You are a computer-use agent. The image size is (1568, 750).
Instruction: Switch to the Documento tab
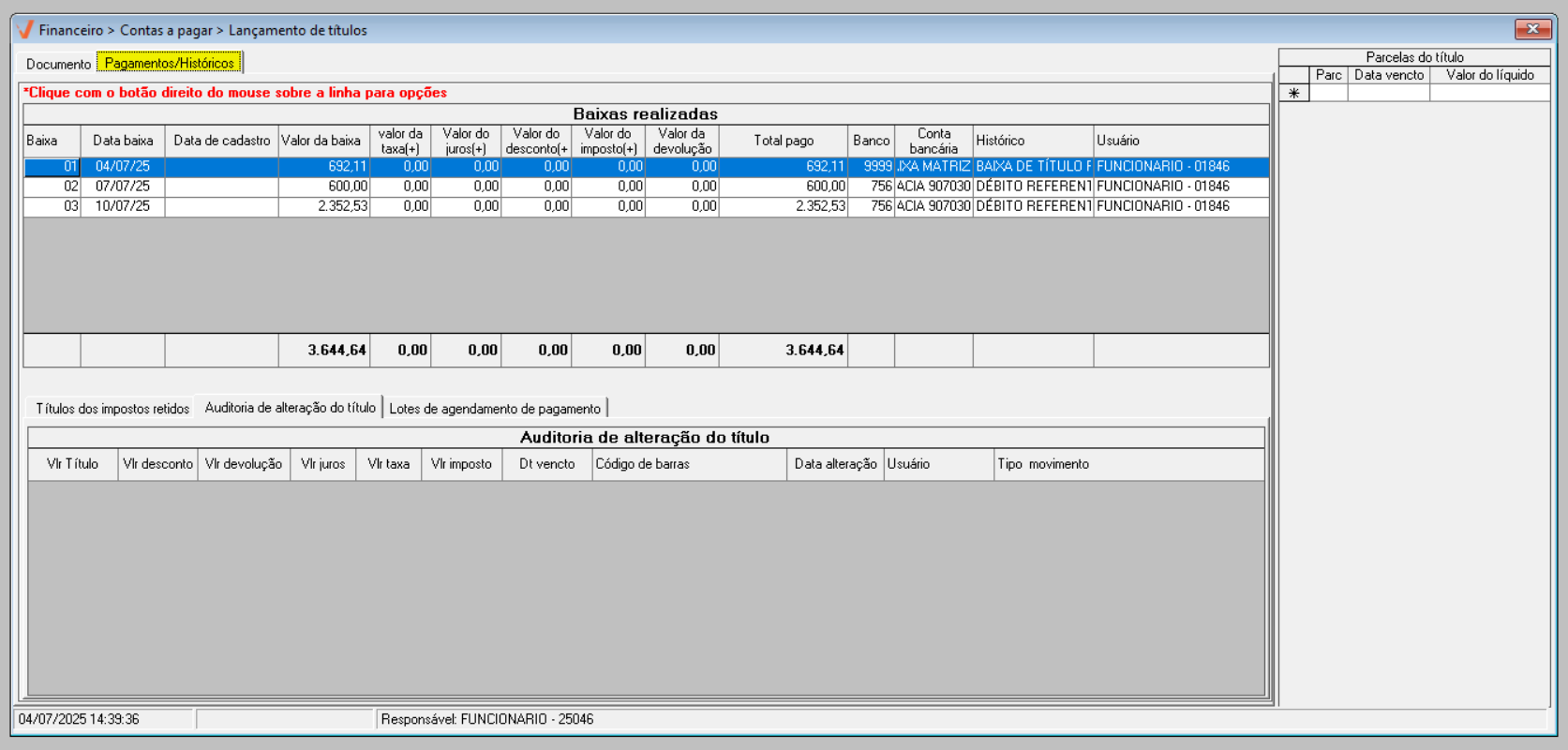58,64
